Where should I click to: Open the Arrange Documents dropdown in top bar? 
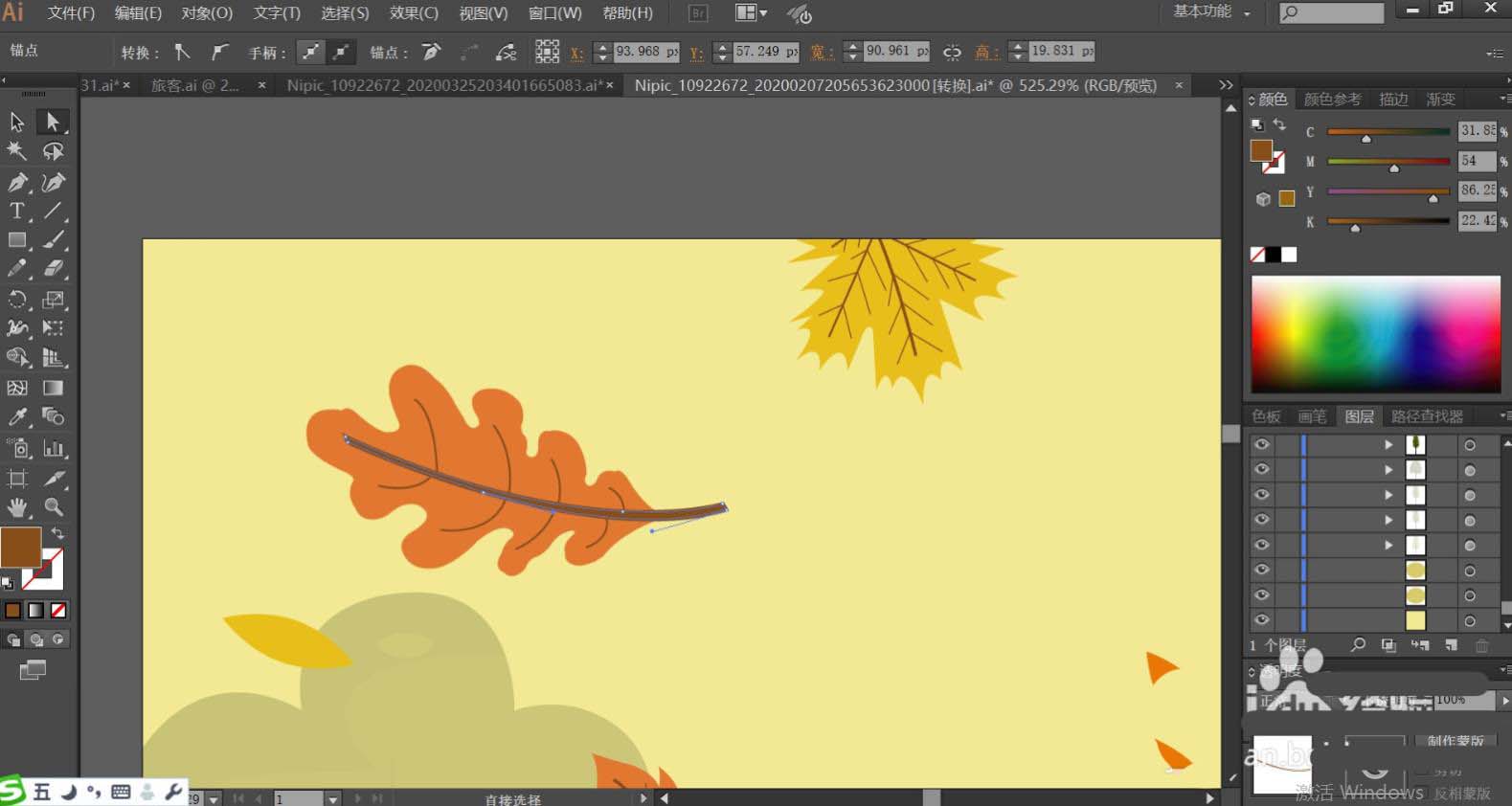[751, 12]
